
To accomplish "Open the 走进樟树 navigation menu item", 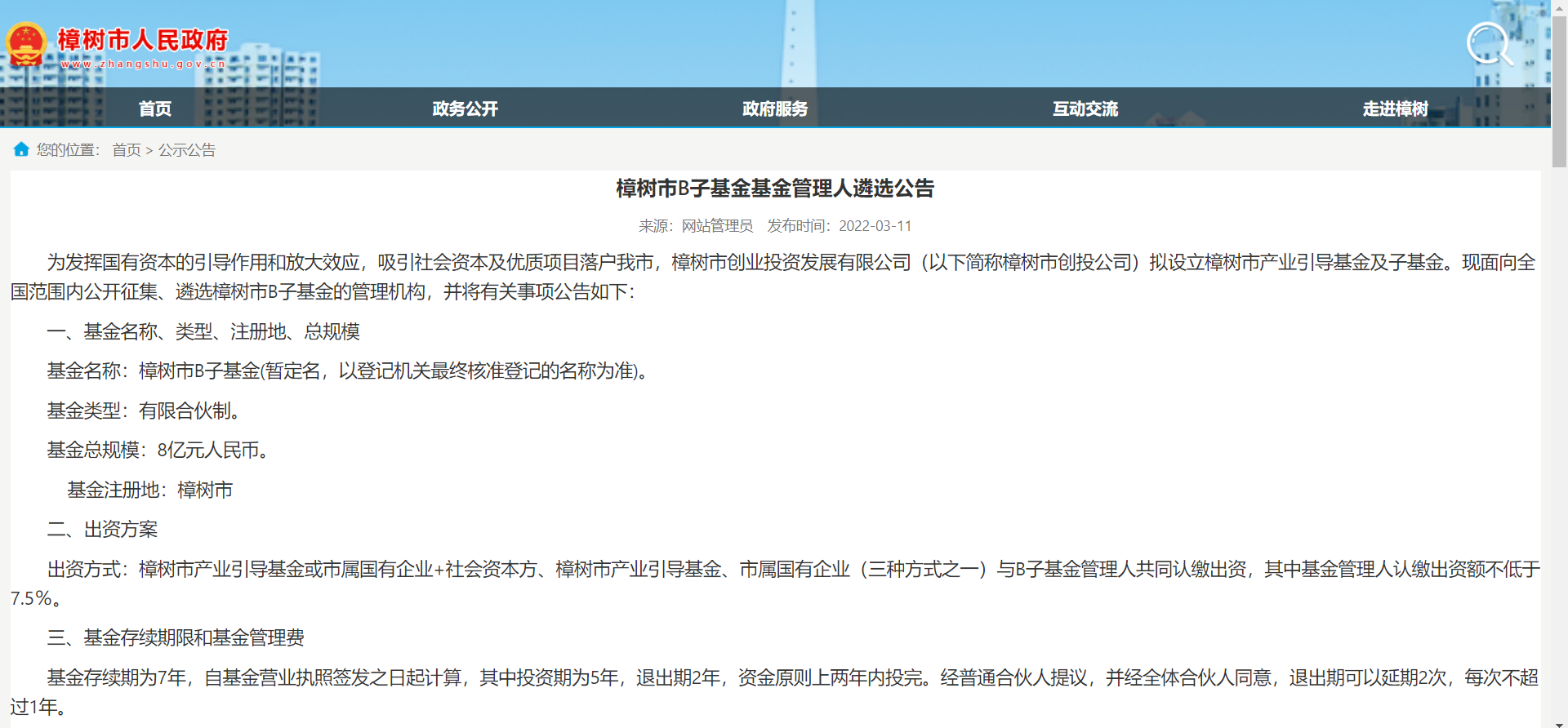I will click(x=1396, y=109).
